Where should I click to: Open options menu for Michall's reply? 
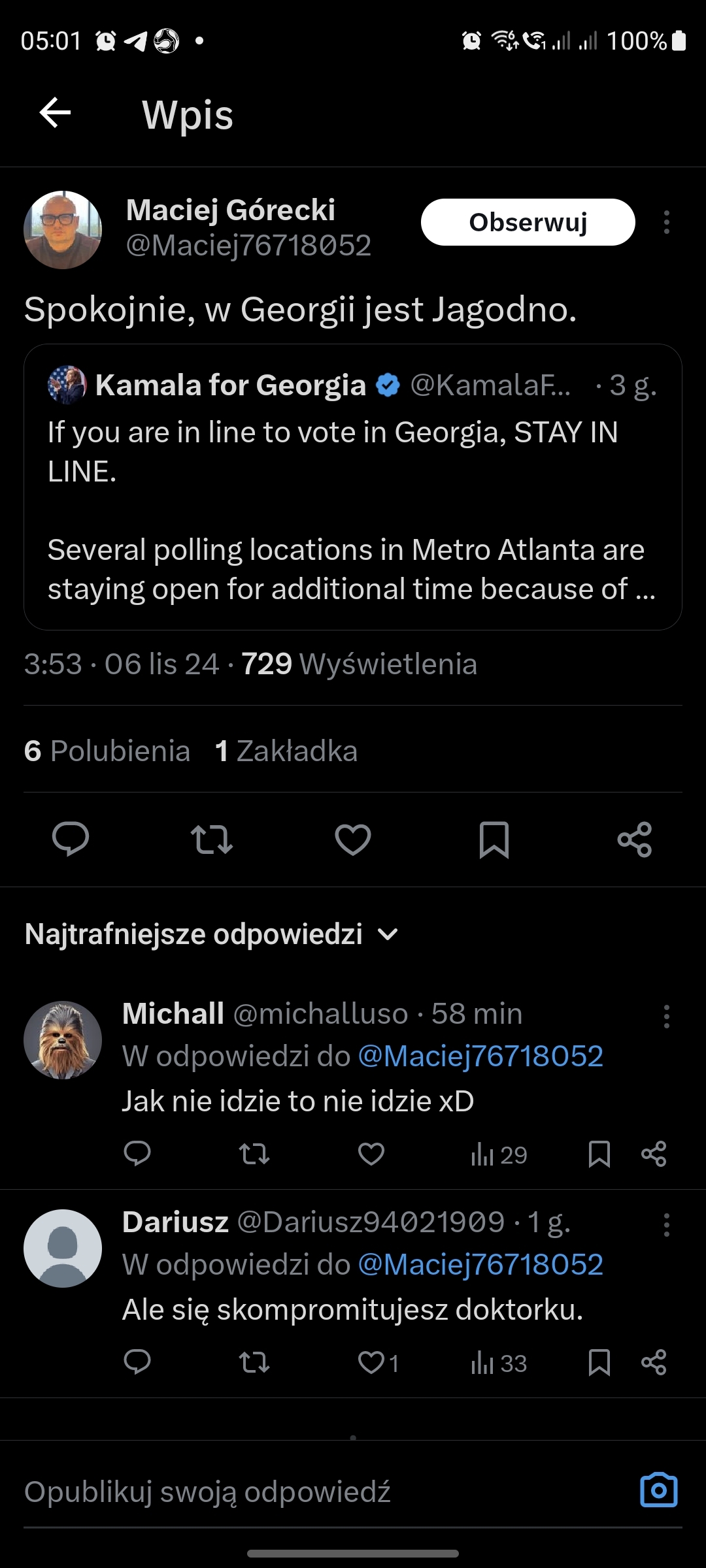coord(666,1017)
